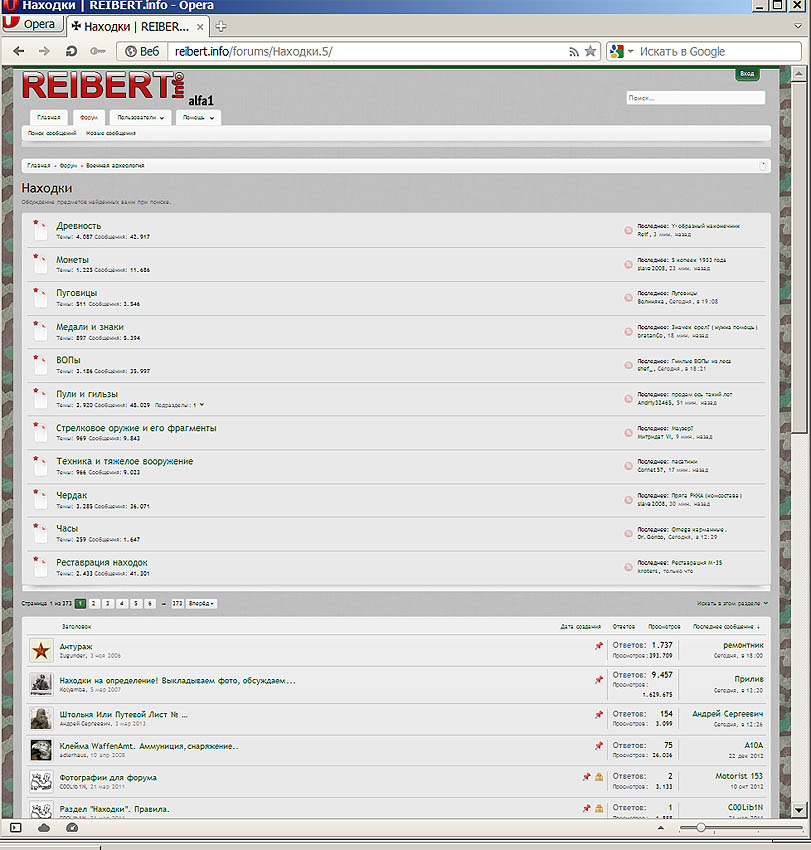Open RSS icon for Монеты last post
This screenshot has height=850, width=811.
pos(628,265)
